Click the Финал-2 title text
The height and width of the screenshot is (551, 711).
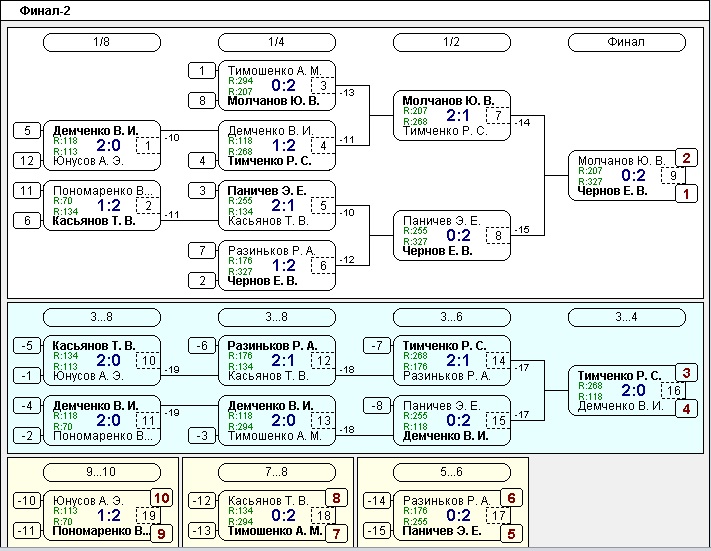pyautogui.click(x=45, y=11)
